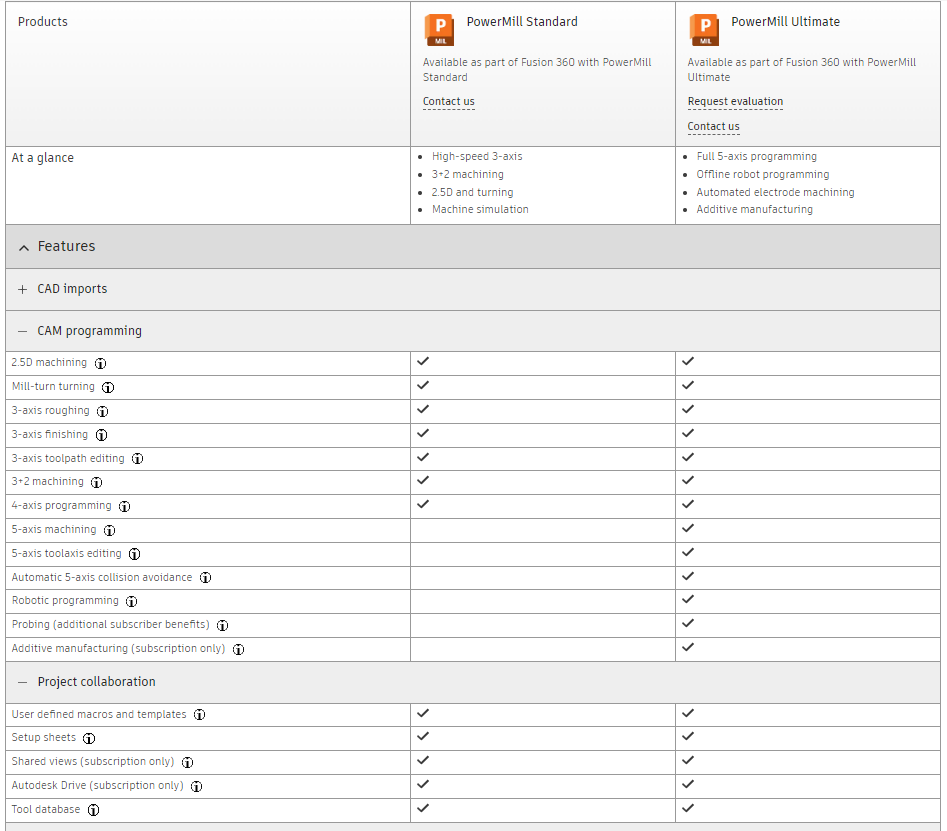Screen dimensions: 947x831
Task: Click the At a glance row label
Action: pos(43,158)
